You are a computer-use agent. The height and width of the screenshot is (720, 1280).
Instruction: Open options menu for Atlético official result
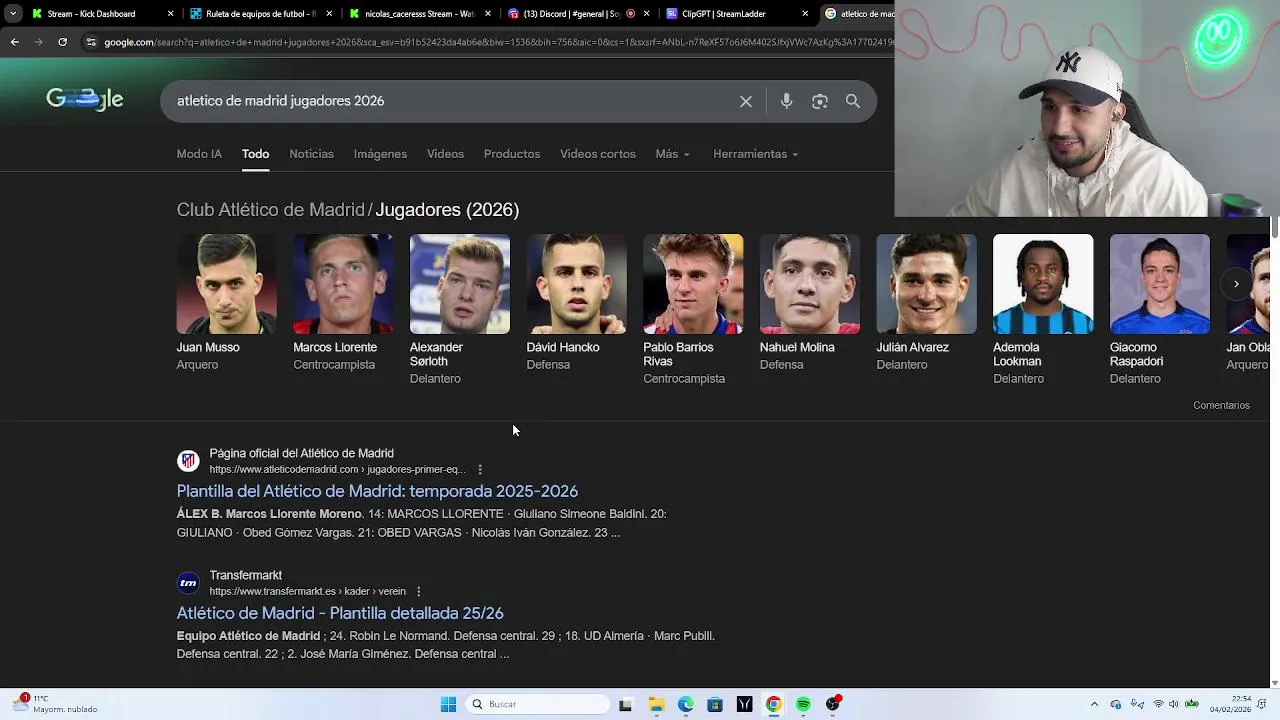coord(480,469)
